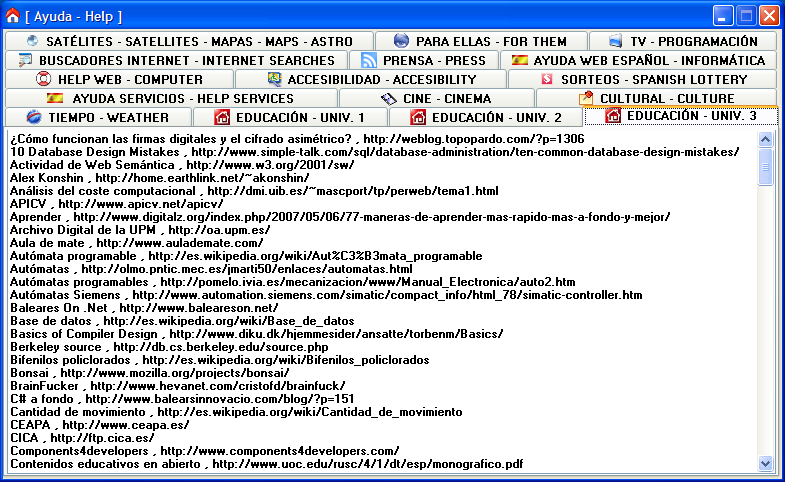This screenshot has width=785, height=482.
Task: Switch to Tiempo - Weather tab
Action: click(x=98, y=117)
